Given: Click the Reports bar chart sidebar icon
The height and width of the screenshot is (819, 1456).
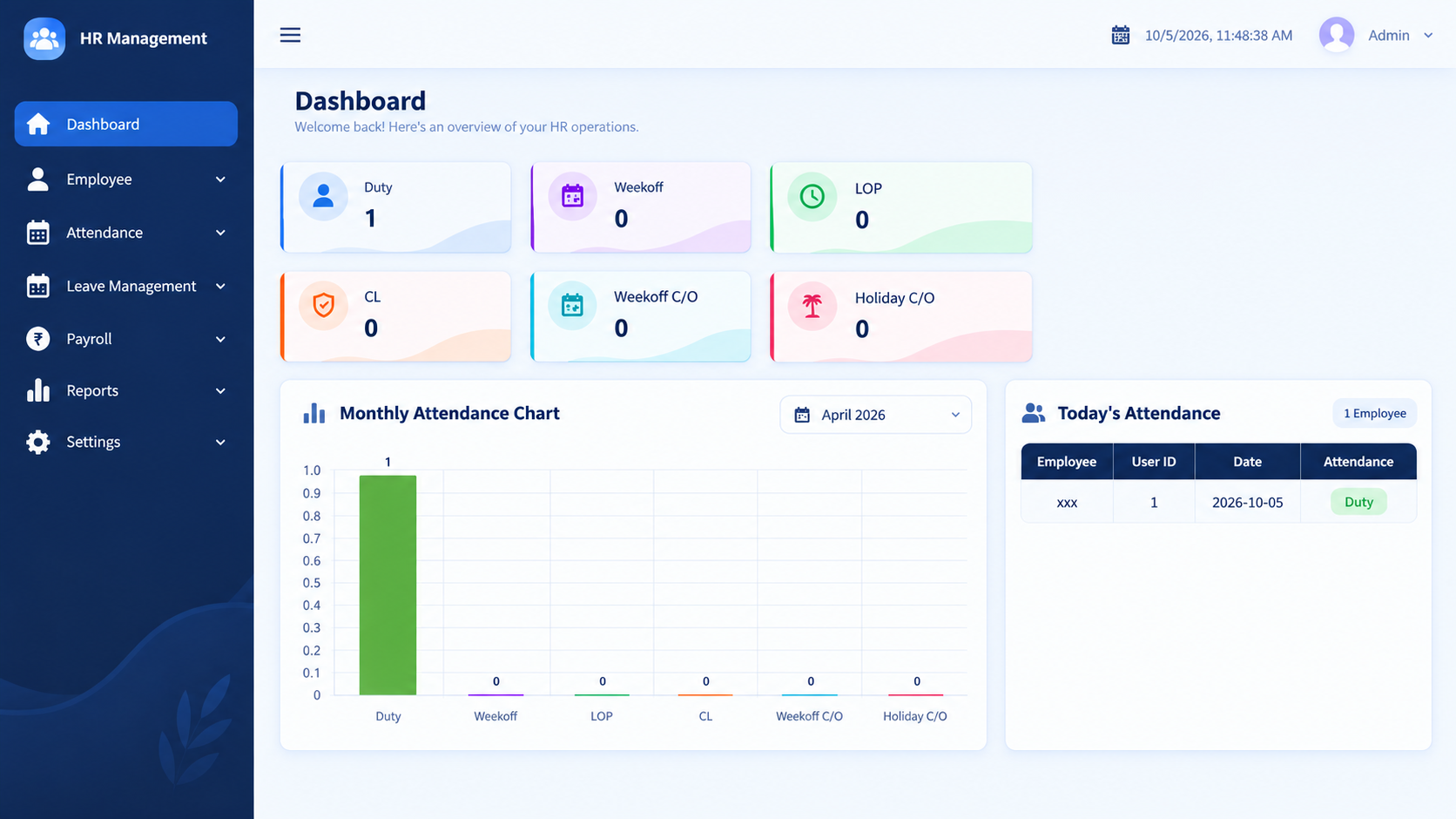Looking at the screenshot, I should click(37, 390).
